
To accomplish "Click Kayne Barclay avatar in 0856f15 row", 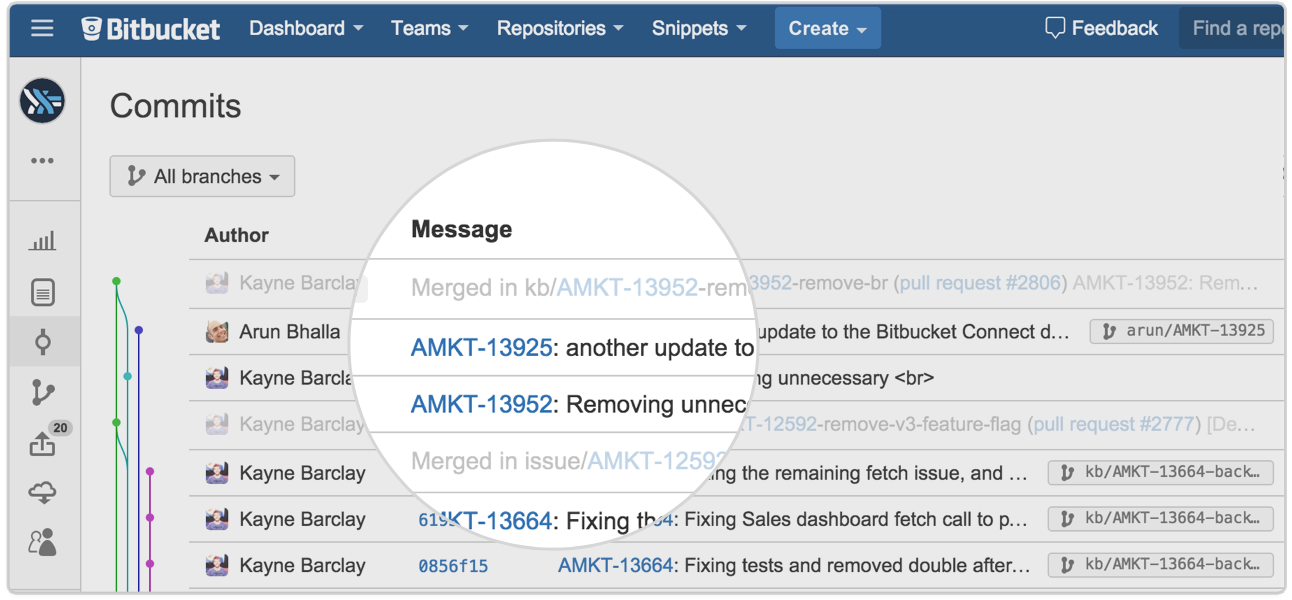I will coord(217,566).
